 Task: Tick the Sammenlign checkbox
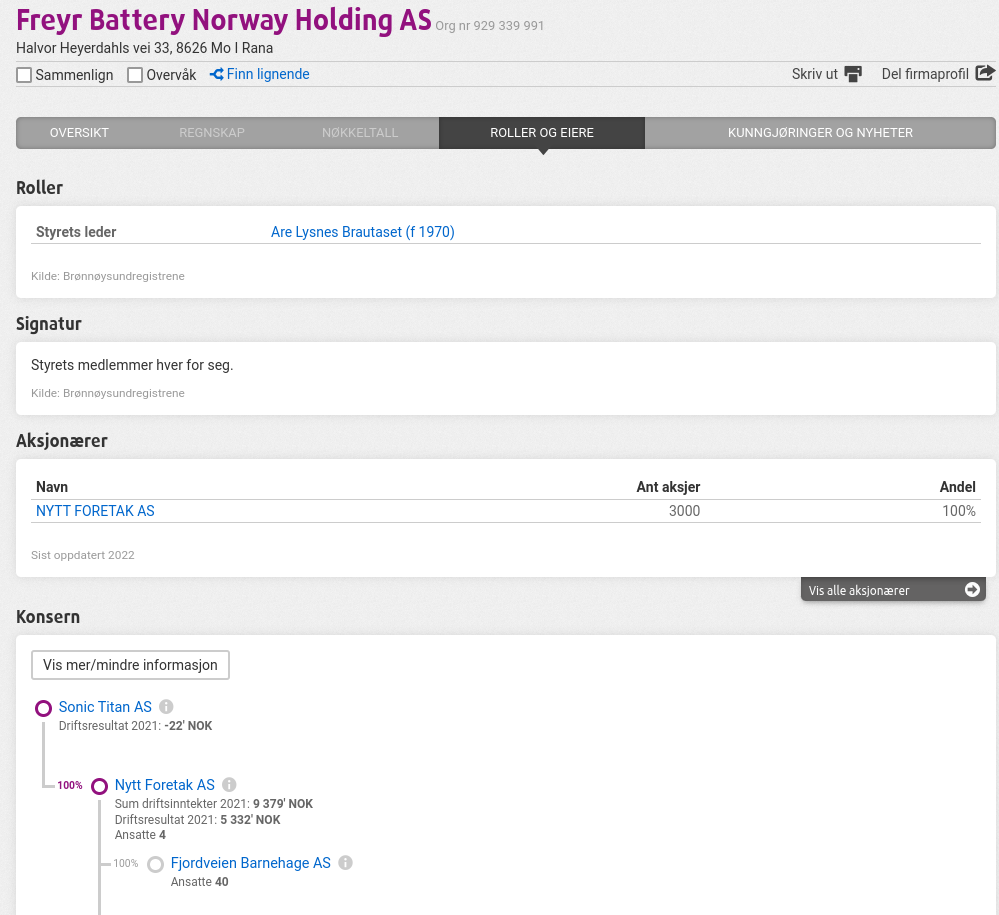click(24, 75)
